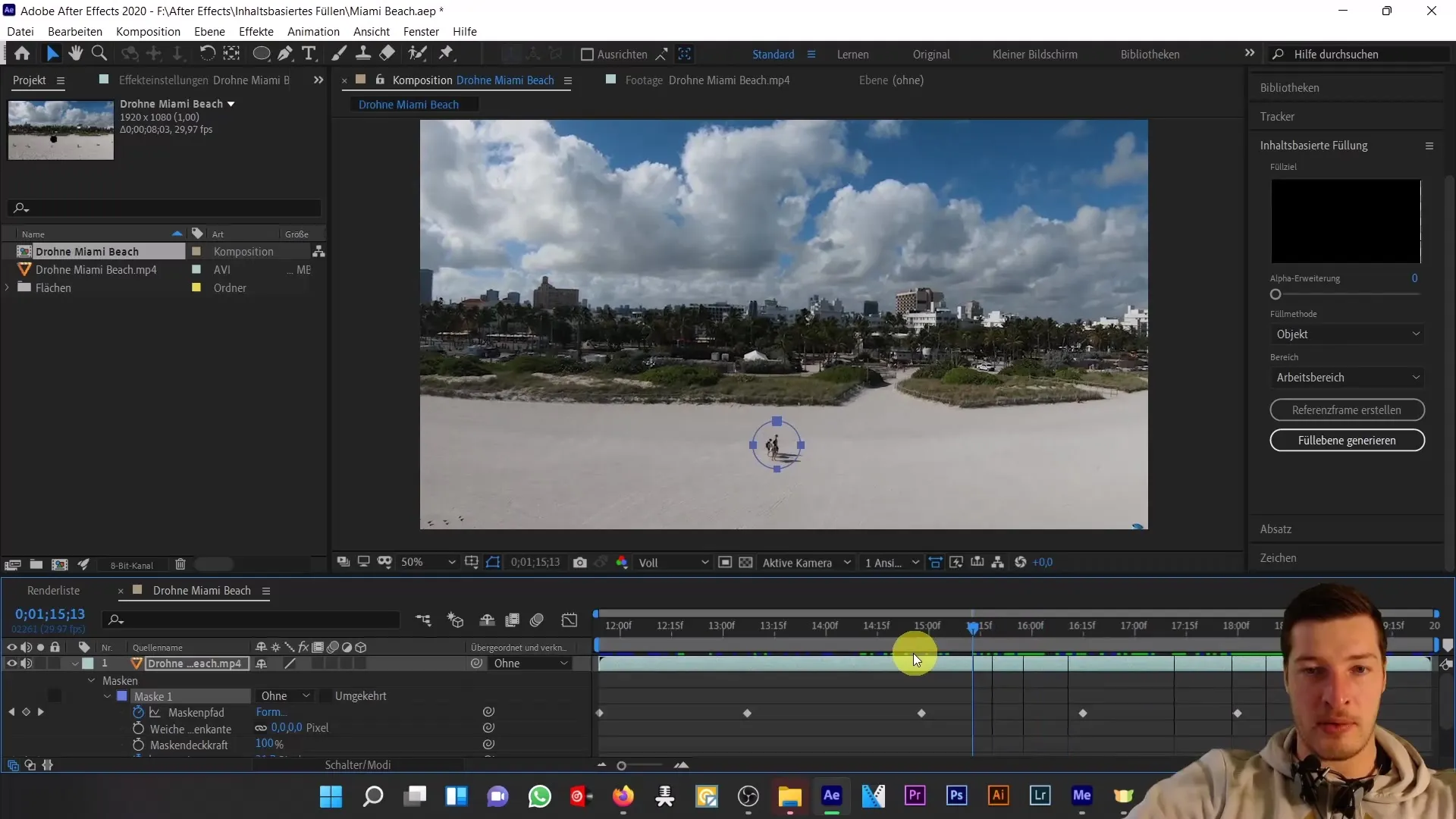Open the Komposition menu
The width and height of the screenshot is (1456, 819).
(x=148, y=32)
